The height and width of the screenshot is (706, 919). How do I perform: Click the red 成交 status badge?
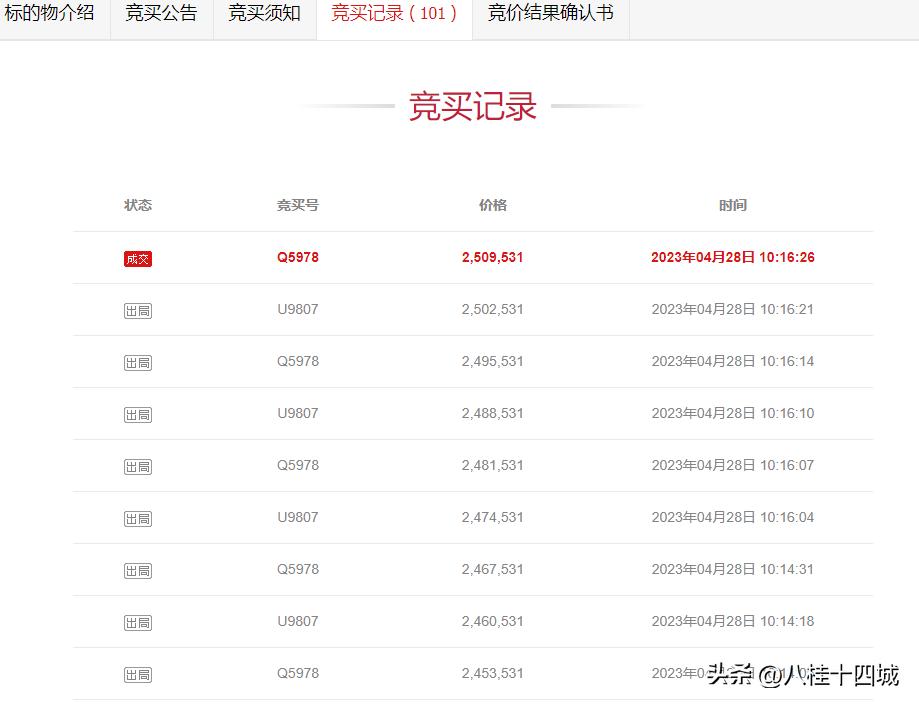click(138, 258)
